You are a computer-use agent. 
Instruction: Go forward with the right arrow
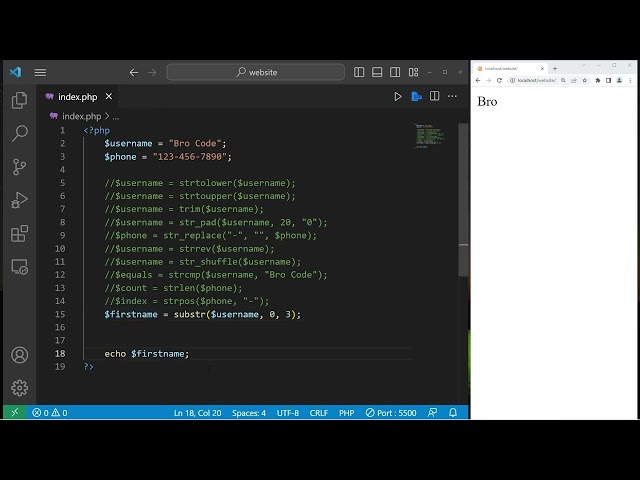pyautogui.click(x=152, y=72)
